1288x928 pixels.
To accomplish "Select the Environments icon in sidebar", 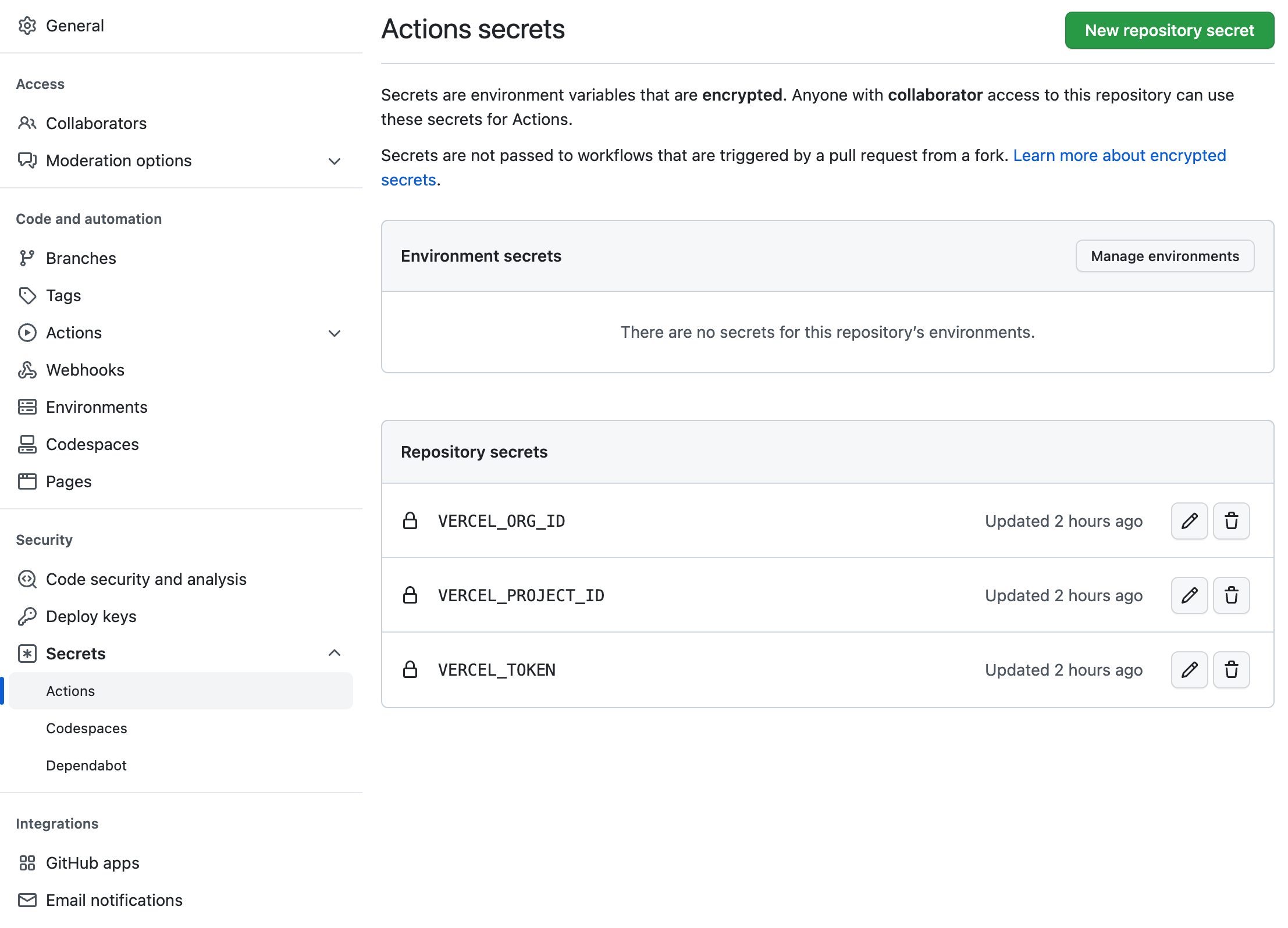I will coord(27,407).
